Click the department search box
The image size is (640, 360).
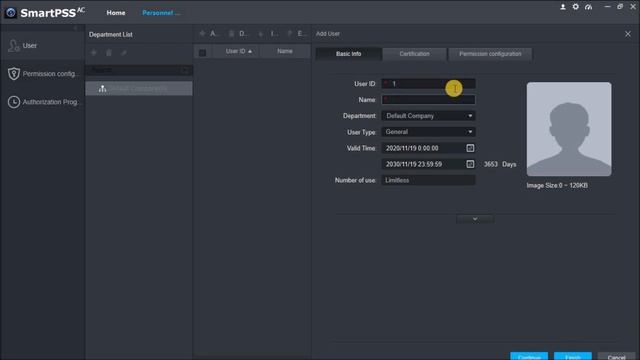[139, 70]
